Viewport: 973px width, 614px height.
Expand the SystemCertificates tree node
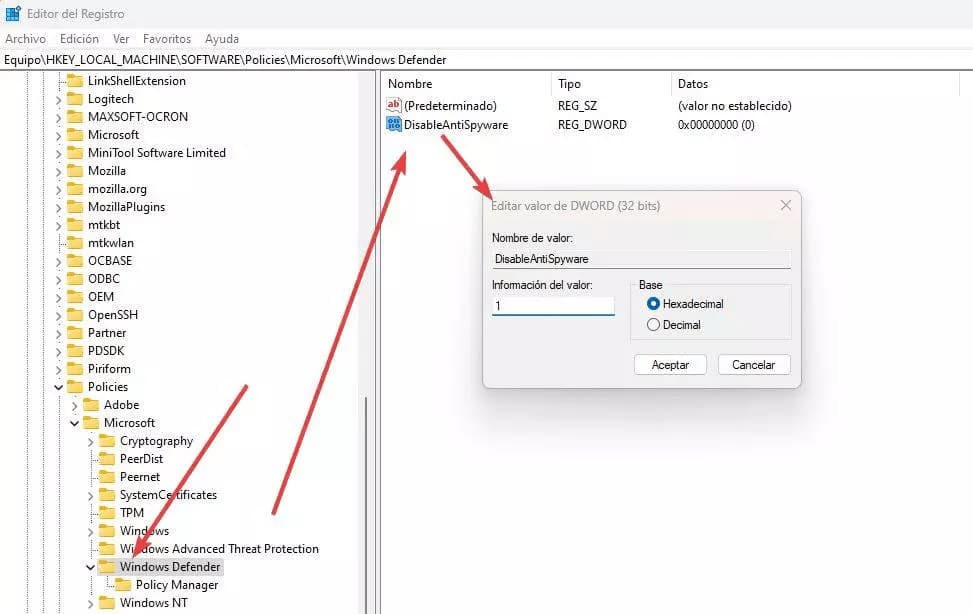[91, 495]
